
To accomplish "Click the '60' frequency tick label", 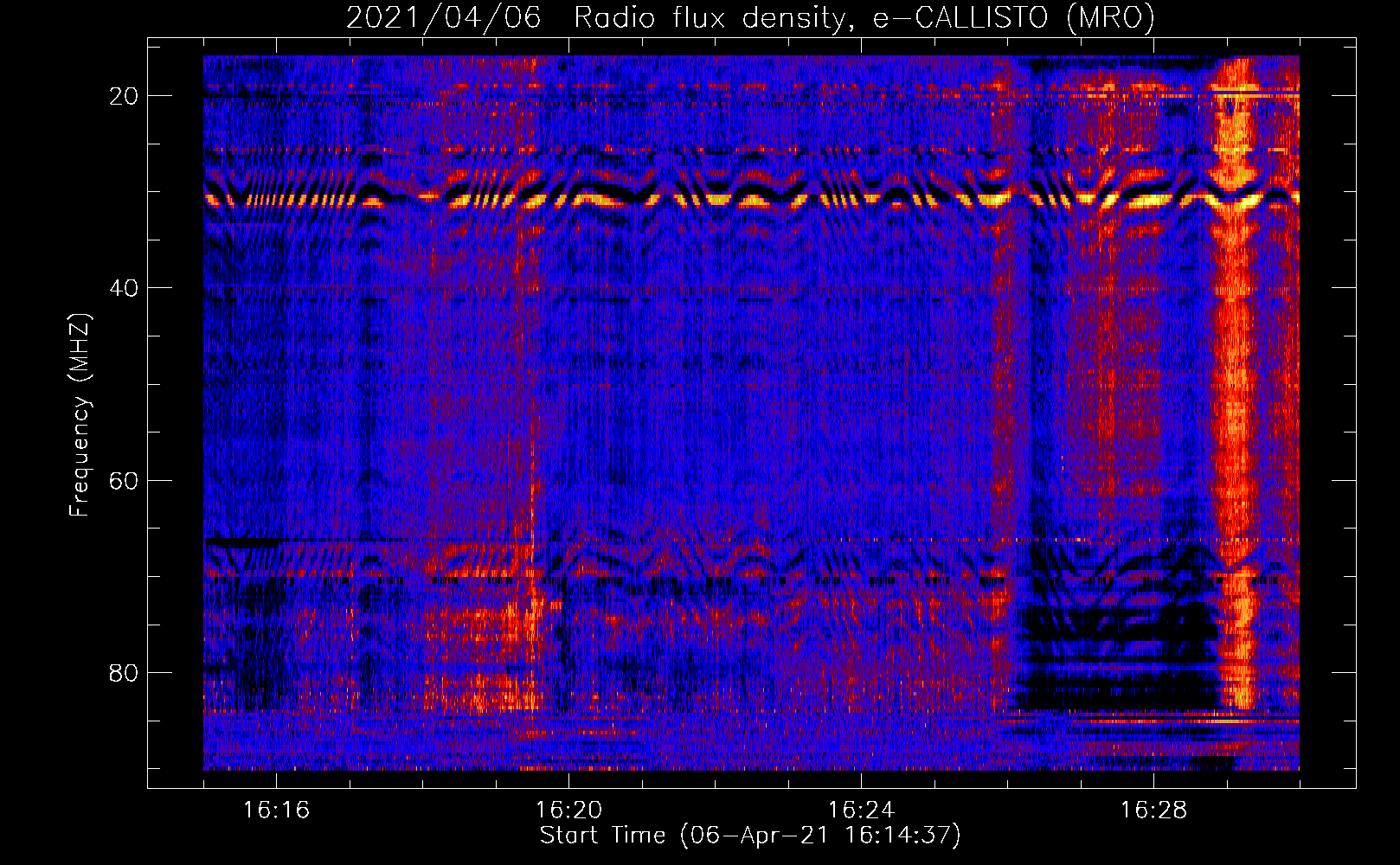I will (124, 480).
